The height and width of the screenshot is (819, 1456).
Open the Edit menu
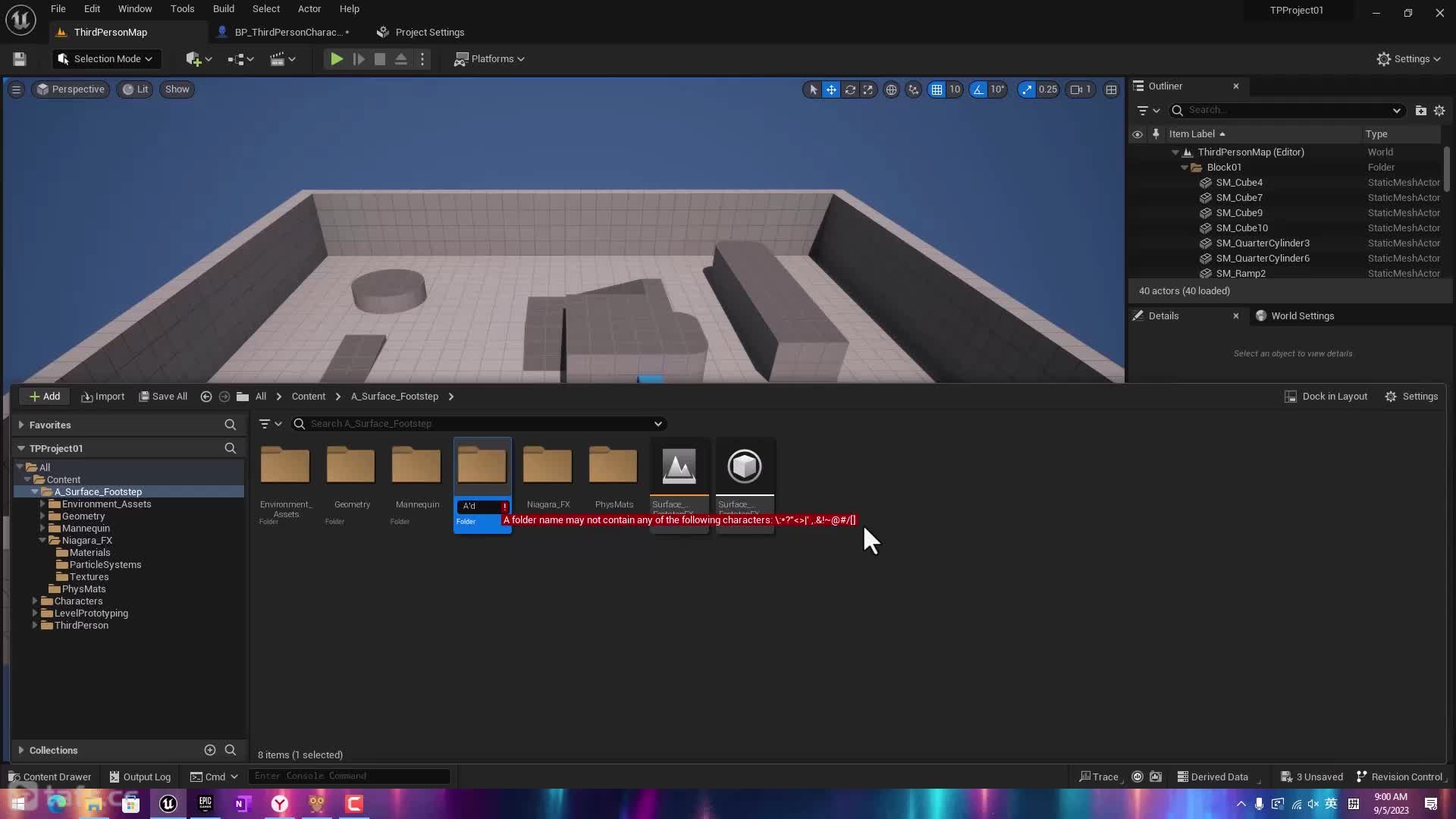(x=92, y=9)
